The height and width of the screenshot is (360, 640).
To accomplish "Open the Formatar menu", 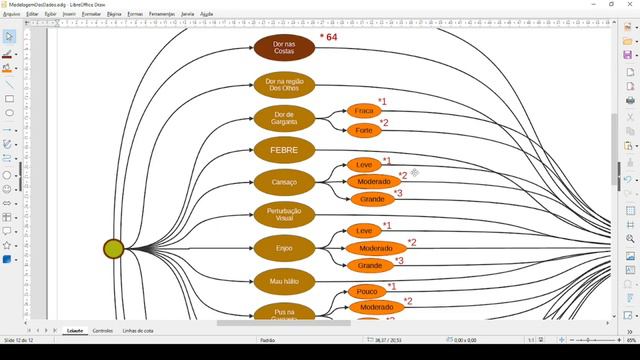I will click(x=91, y=14).
